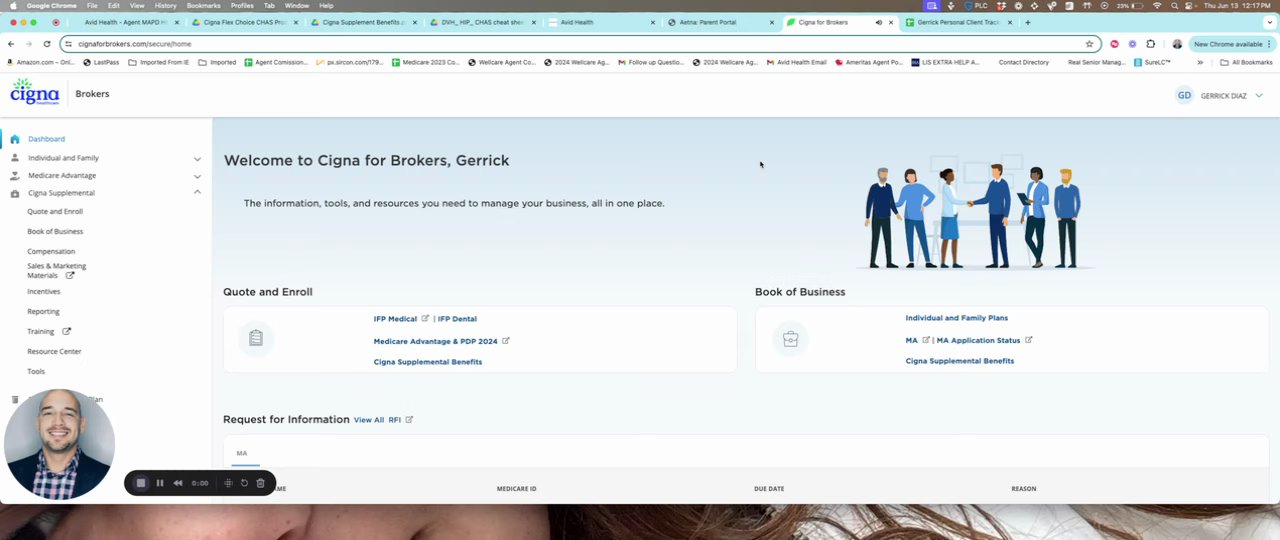Image resolution: width=1280 pixels, height=540 pixels.
Task: Click the IFP Dental link
Action: click(x=457, y=319)
